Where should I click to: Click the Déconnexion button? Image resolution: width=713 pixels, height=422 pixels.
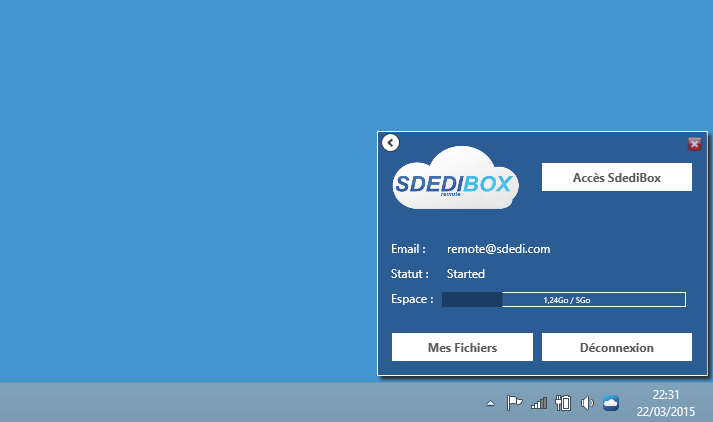click(x=617, y=347)
